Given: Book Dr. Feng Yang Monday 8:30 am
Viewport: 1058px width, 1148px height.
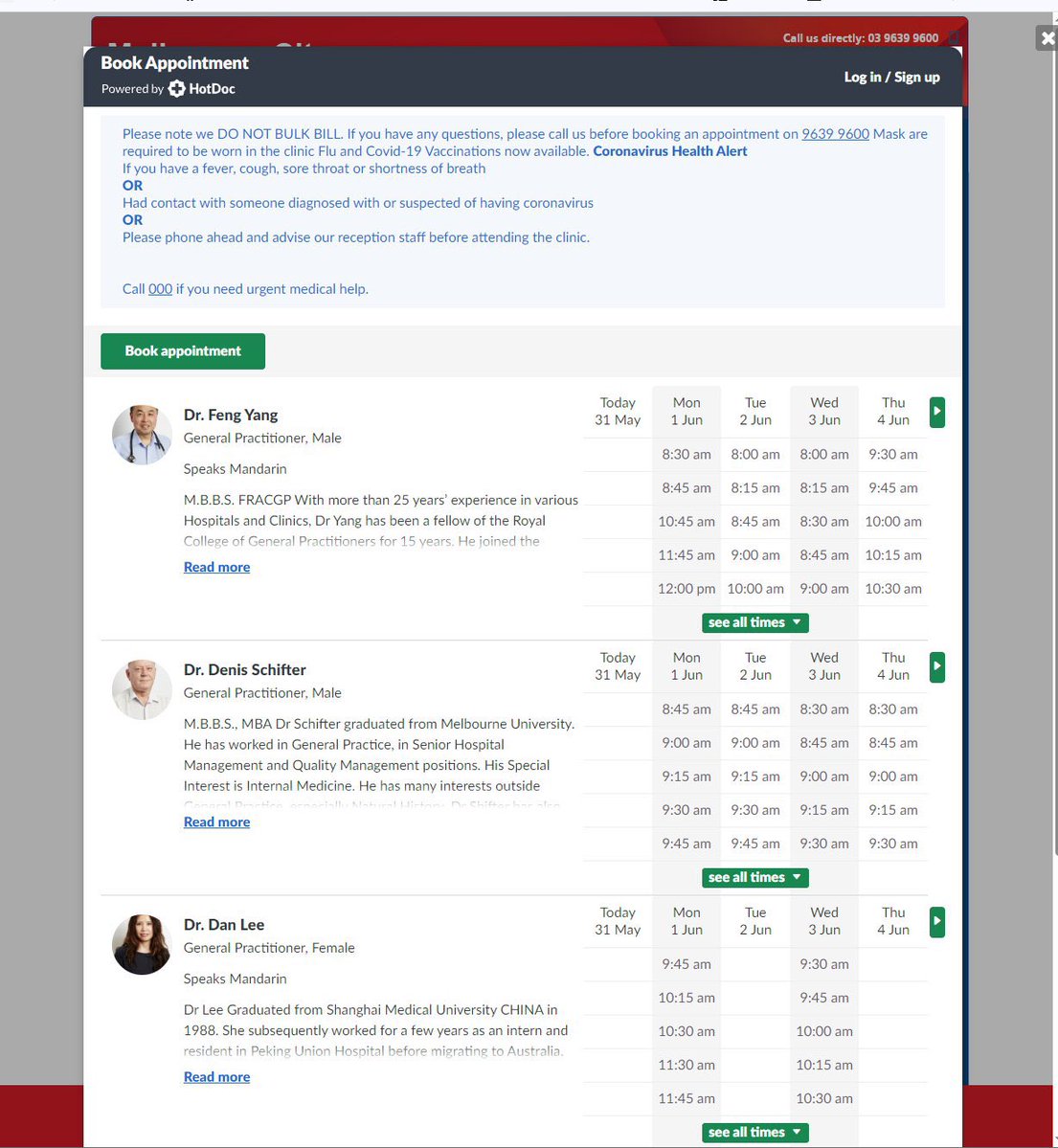Looking at the screenshot, I should click(687, 455).
